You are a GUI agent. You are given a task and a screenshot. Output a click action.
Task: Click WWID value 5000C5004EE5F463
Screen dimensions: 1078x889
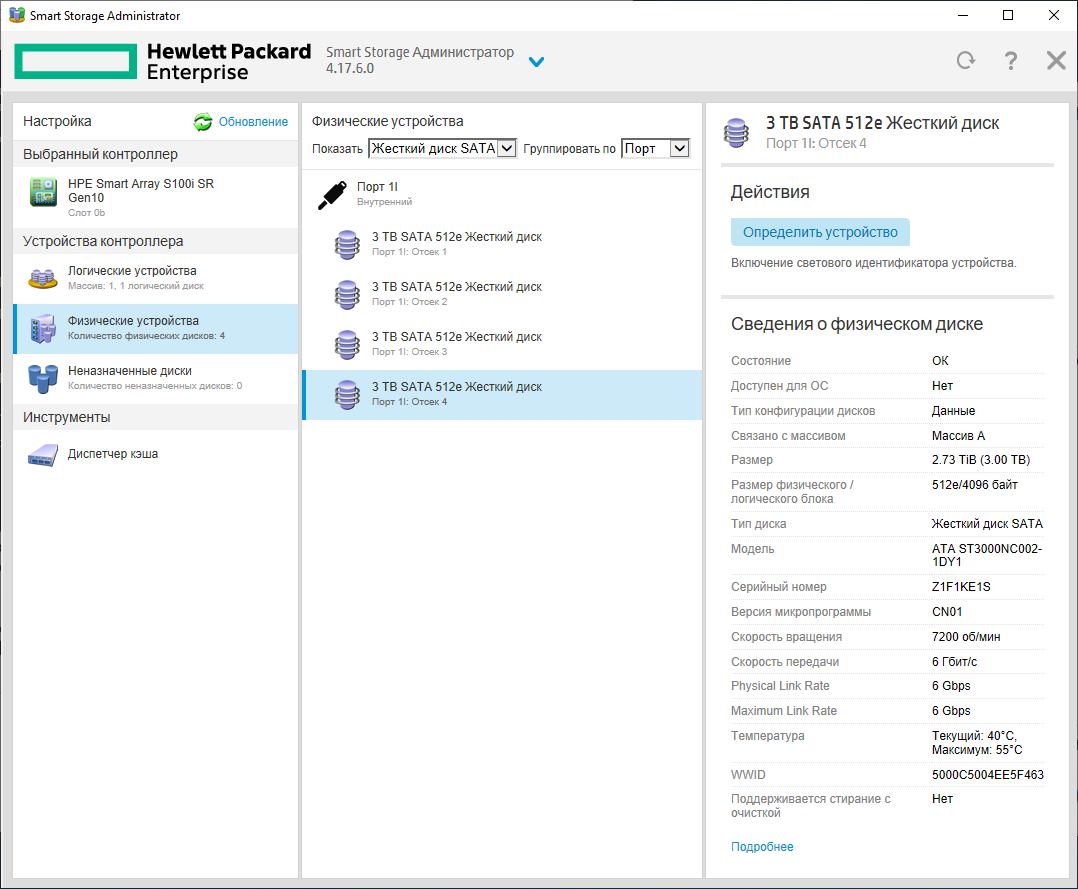987,774
